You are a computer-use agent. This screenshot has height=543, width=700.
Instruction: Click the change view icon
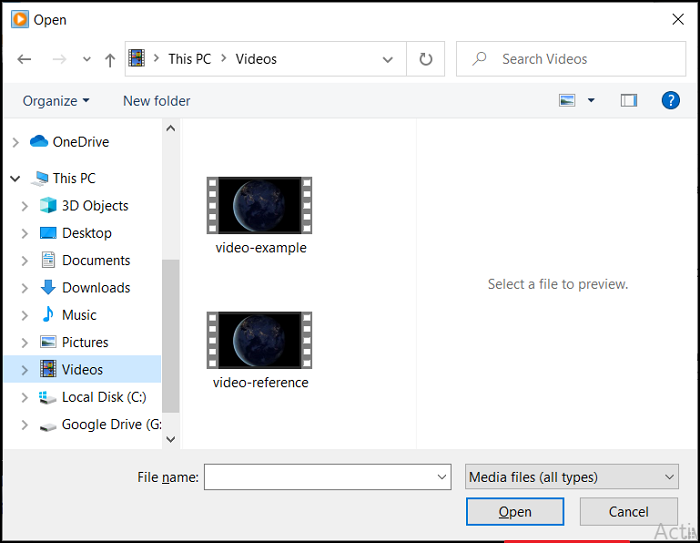[568, 100]
